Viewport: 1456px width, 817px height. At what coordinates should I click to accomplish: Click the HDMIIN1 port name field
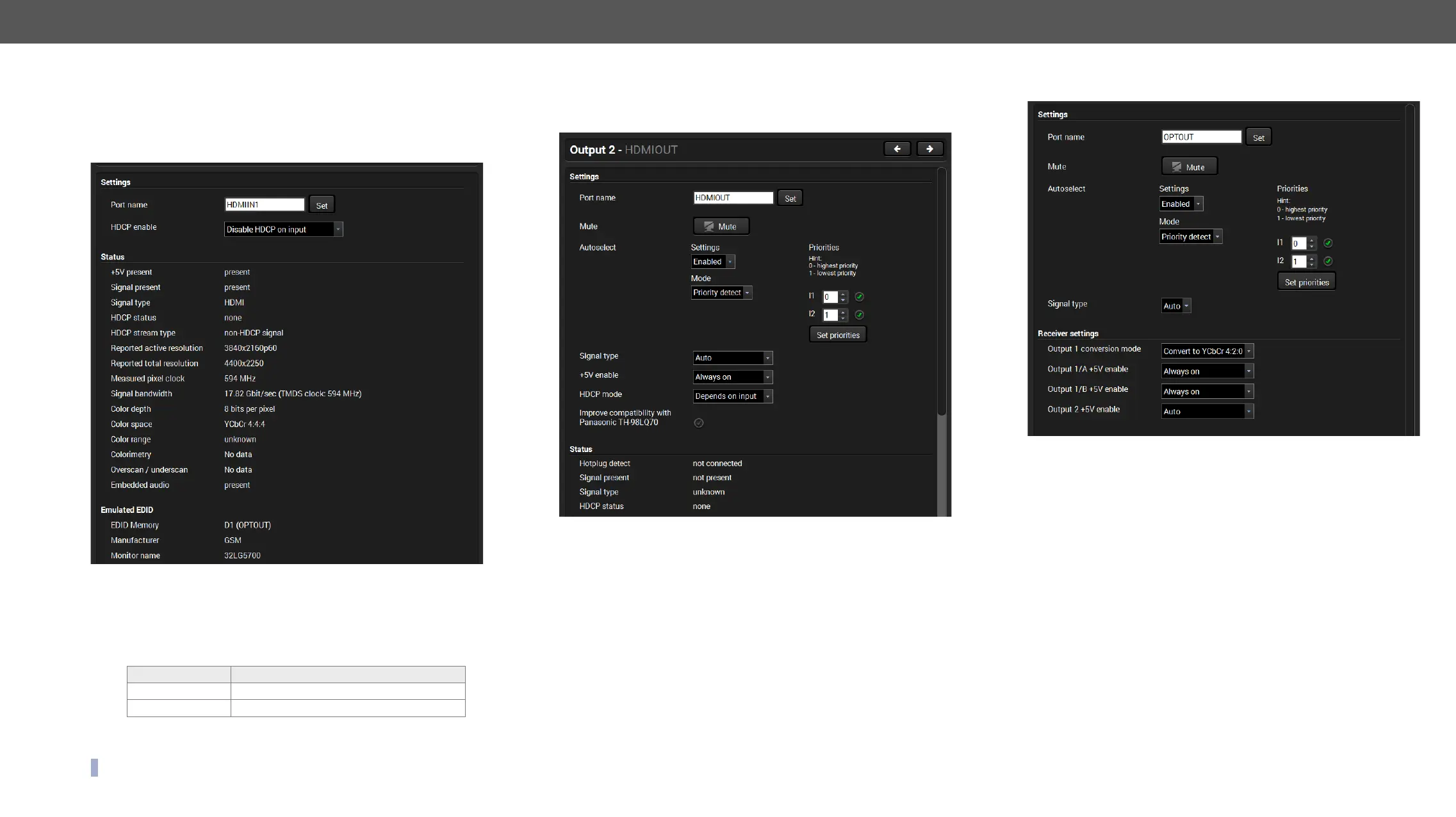point(265,205)
